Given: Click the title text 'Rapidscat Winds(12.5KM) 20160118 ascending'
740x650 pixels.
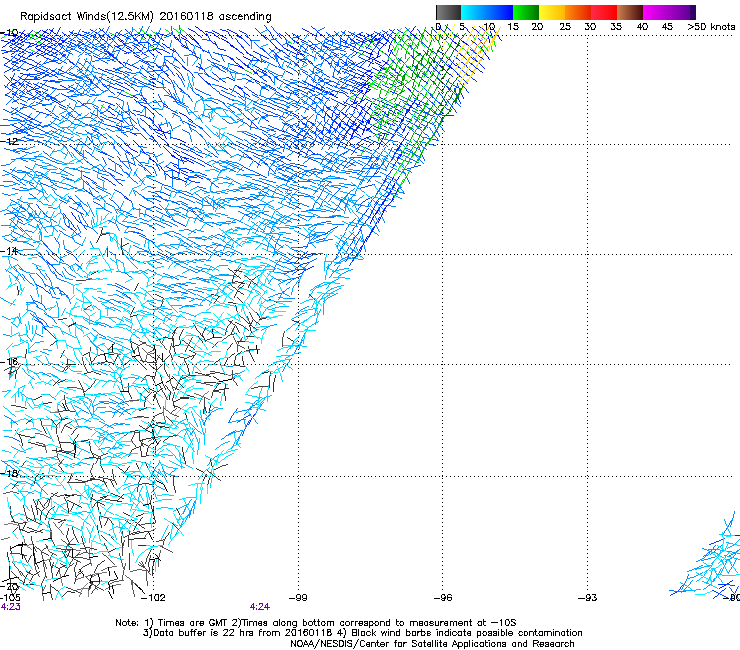Looking at the screenshot, I should 145,17.
